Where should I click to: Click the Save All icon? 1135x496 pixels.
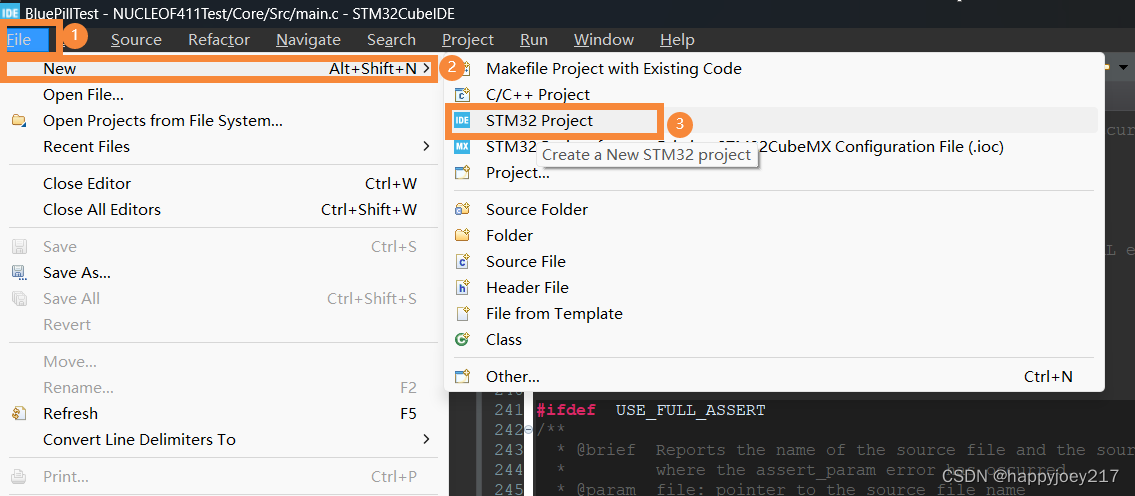click(20, 299)
